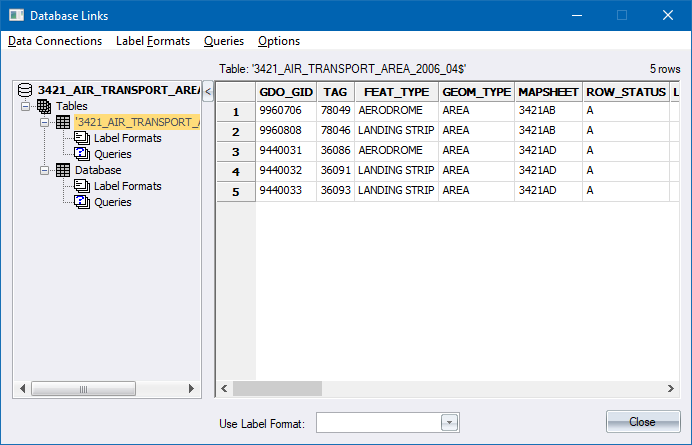This screenshot has height=445, width=692.
Task: Click the Queries question-mark icon under the 3421 table
Action: coord(82,154)
